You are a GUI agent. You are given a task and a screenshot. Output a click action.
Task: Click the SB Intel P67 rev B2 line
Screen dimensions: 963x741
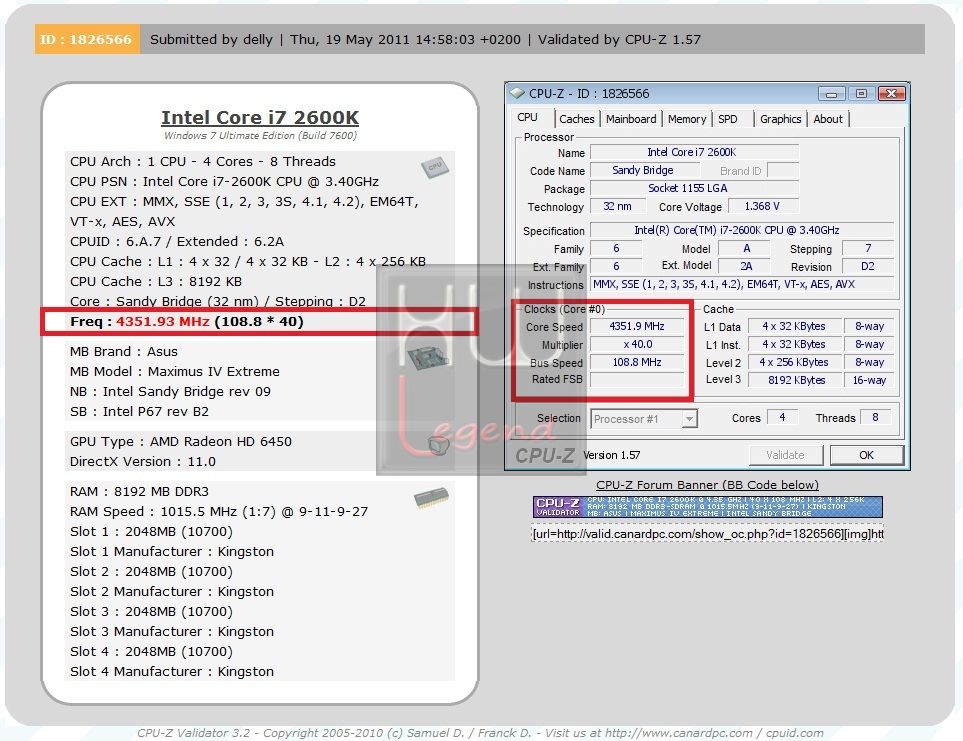click(x=139, y=411)
